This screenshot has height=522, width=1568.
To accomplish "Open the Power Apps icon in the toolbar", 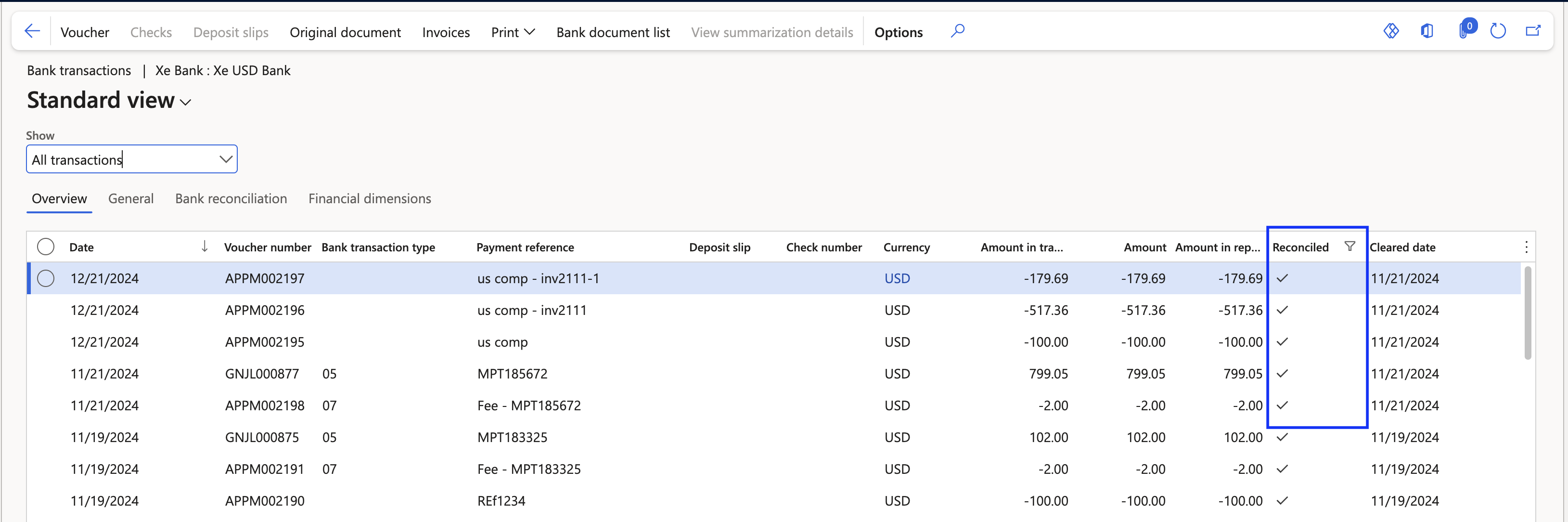I will (x=1391, y=31).
